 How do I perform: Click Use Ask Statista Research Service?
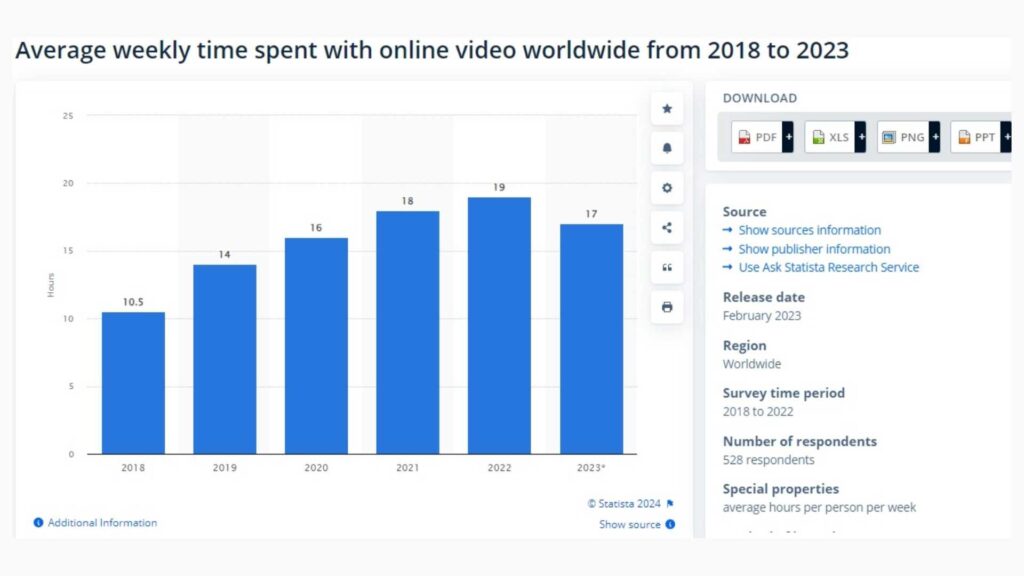point(828,267)
